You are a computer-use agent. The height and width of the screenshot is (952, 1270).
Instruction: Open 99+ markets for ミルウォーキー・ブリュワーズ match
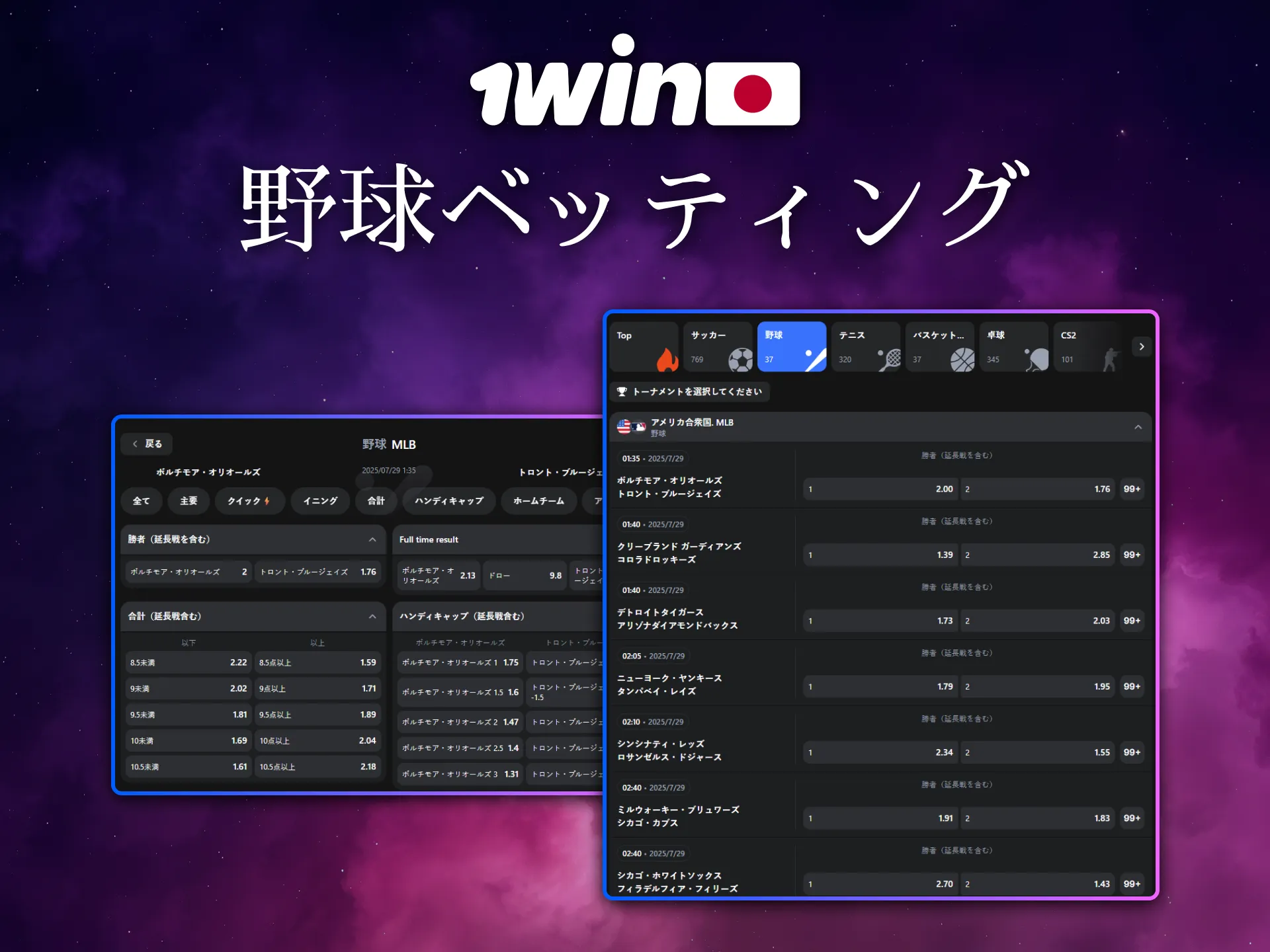tap(1132, 818)
